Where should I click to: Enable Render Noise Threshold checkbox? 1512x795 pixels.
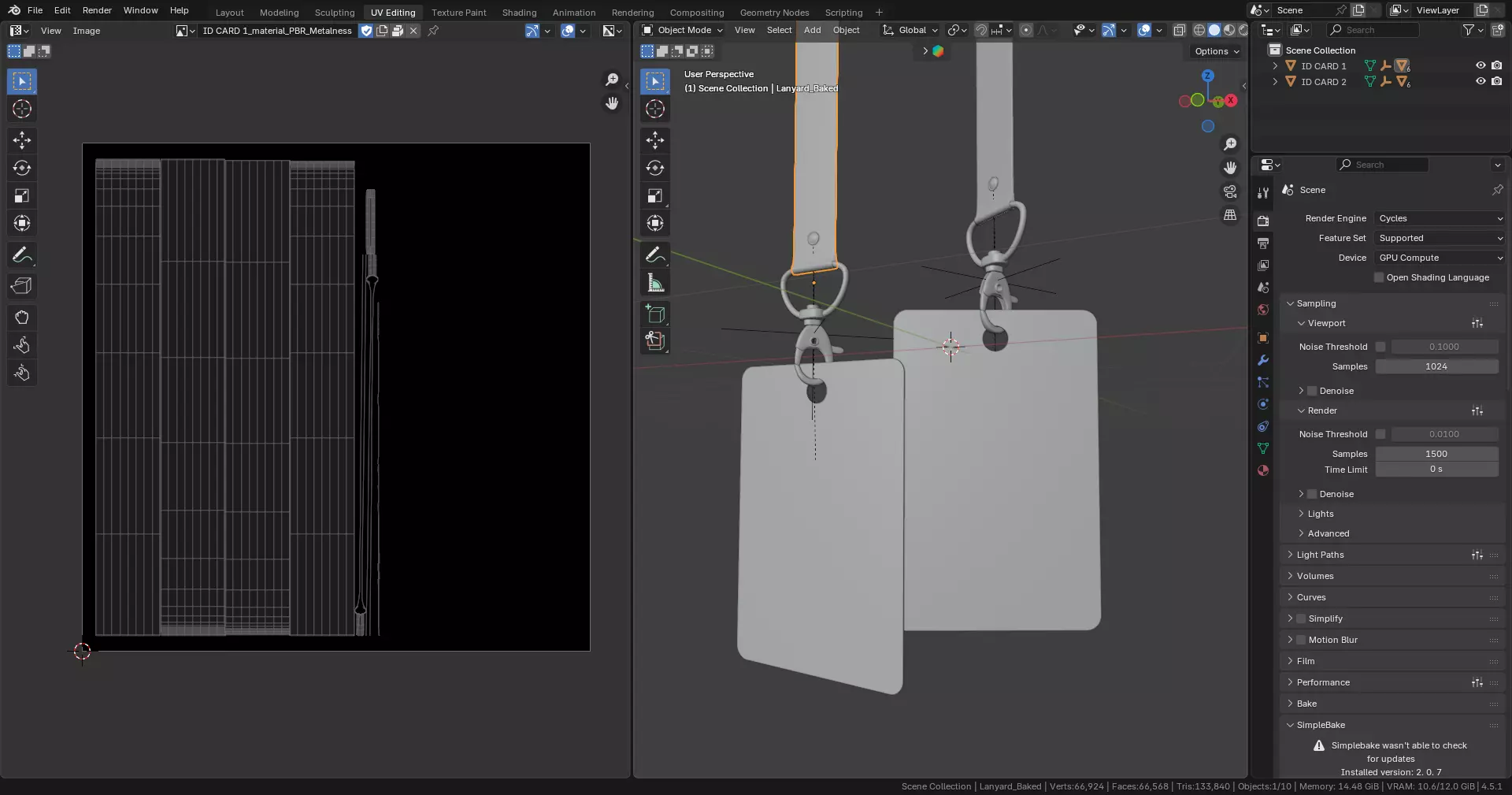(x=1380, y=434)
